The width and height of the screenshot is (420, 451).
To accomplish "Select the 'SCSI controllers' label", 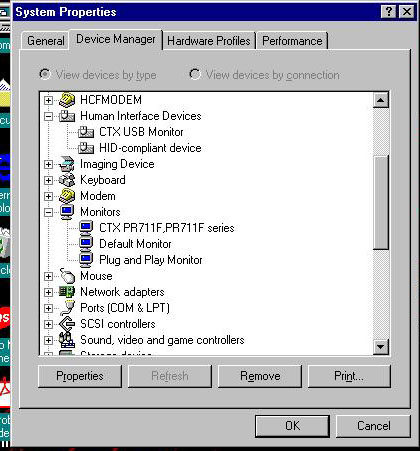I will click(118, 324).
